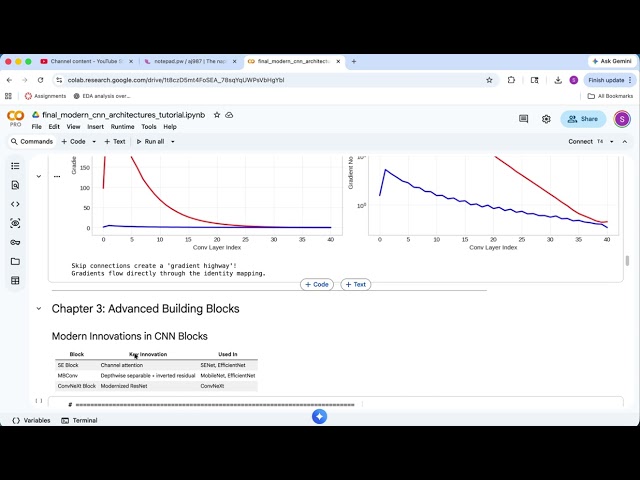Open the table of contents sidebar icon
The image size is (640, 480).
coord(15,166)
